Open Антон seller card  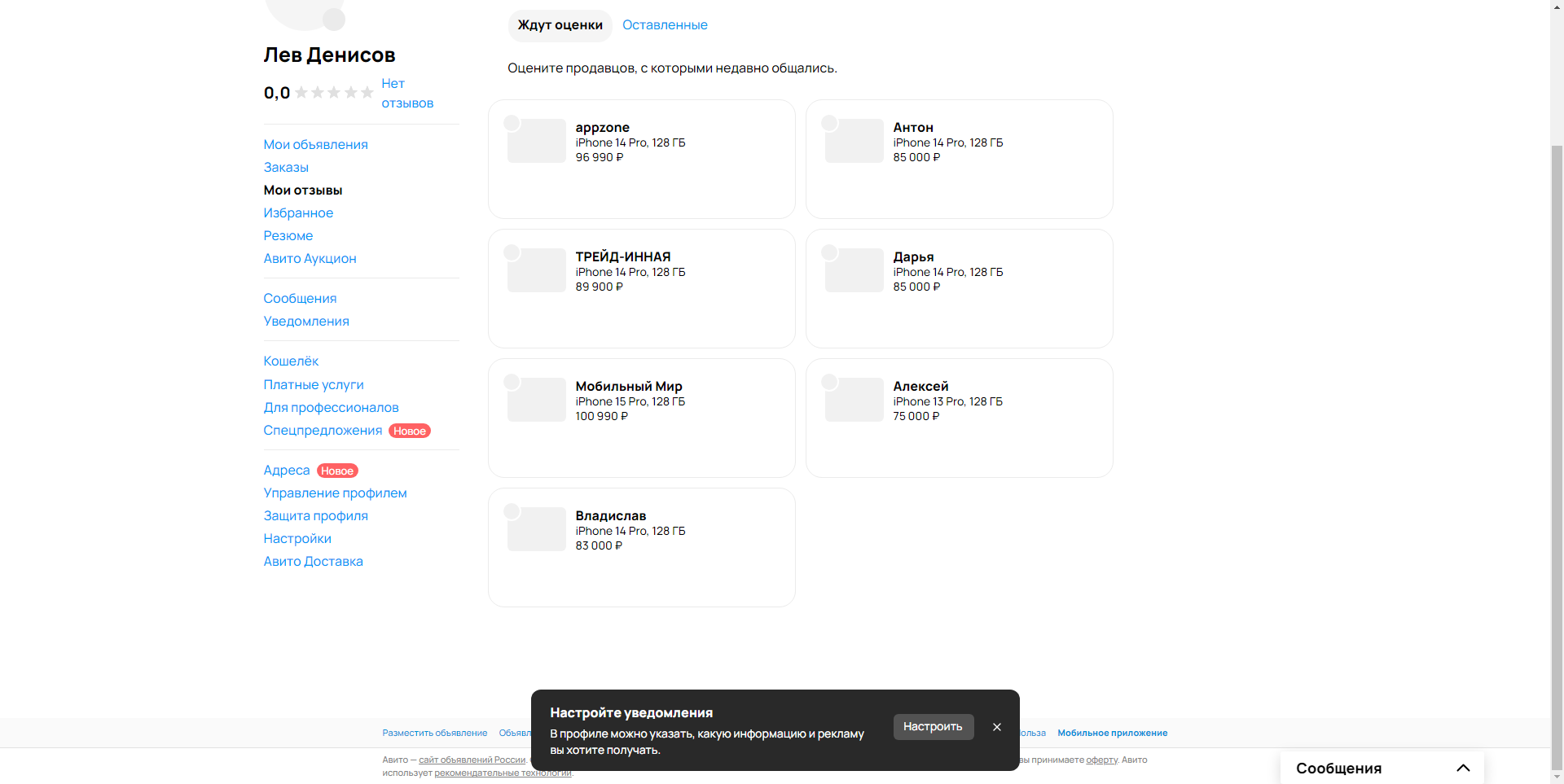pos(959,159)
